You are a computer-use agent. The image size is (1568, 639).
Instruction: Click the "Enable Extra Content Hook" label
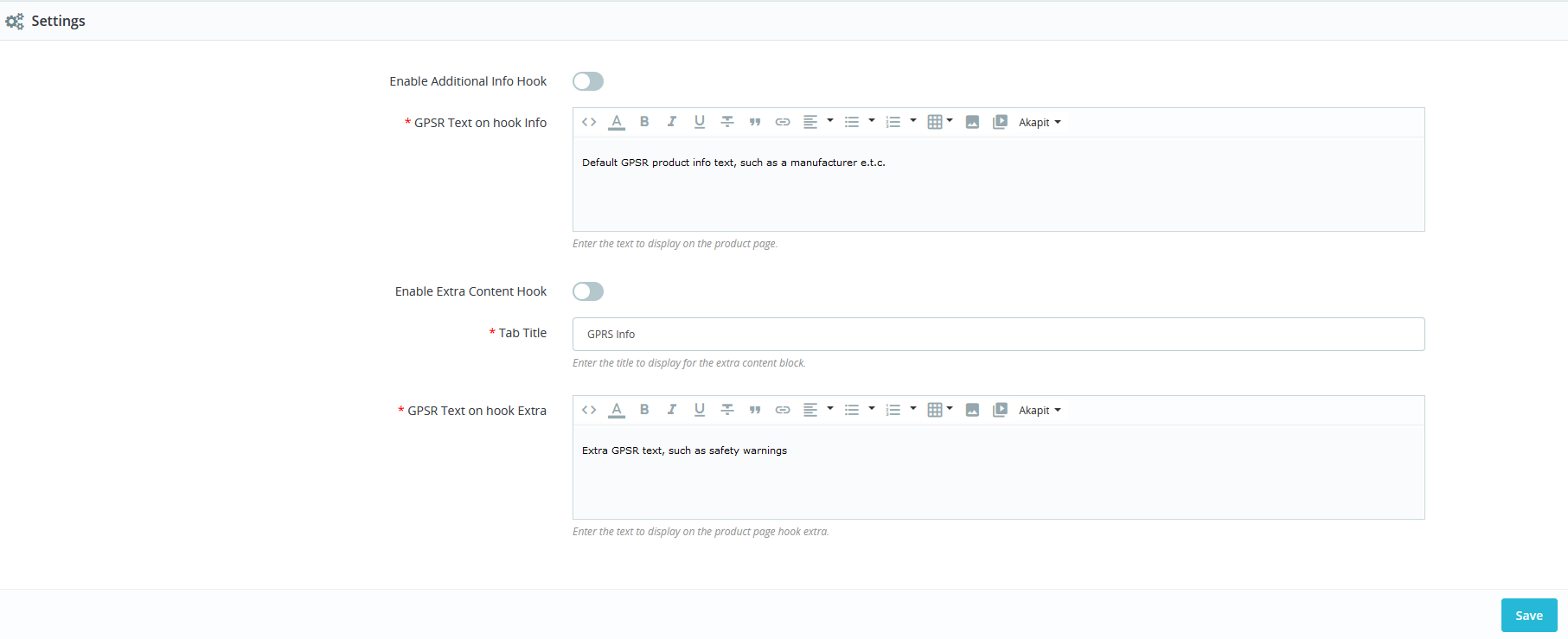[470, 291]
